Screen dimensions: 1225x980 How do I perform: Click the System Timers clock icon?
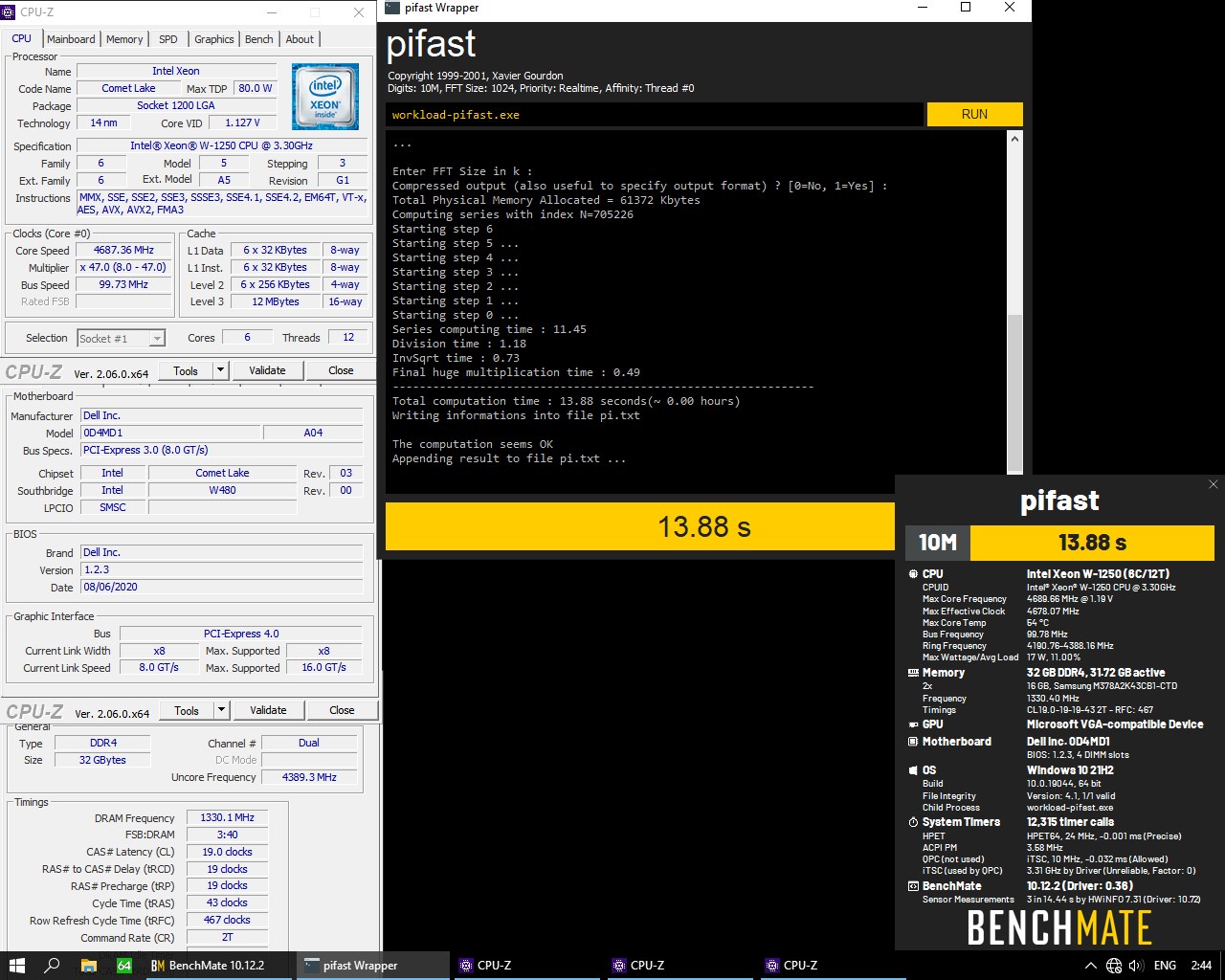tap(913, 822)
